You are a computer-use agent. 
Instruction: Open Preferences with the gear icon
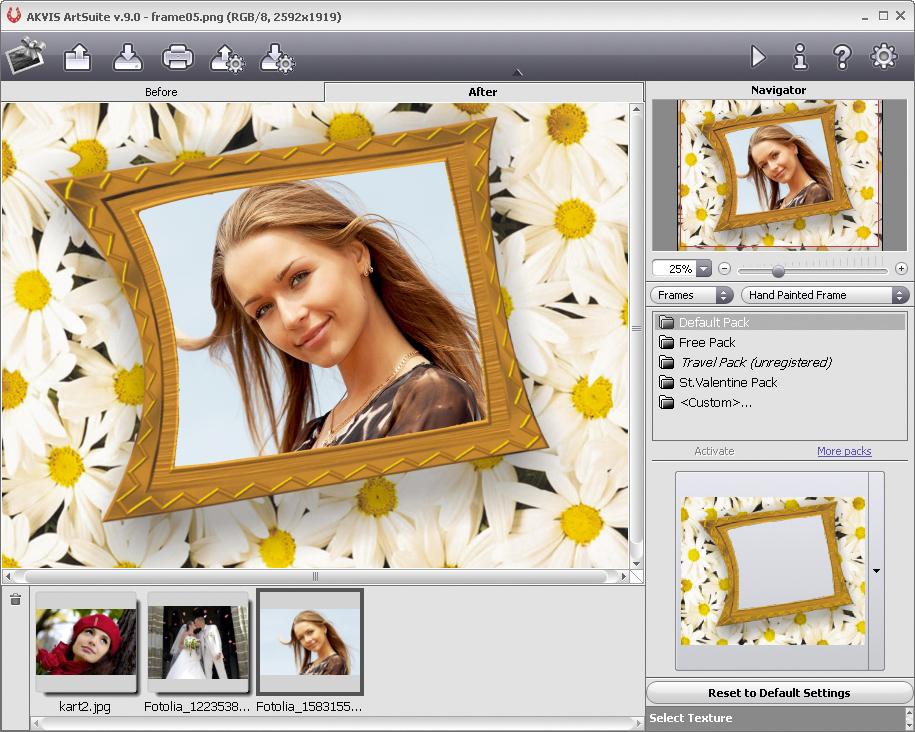point(884,57)
